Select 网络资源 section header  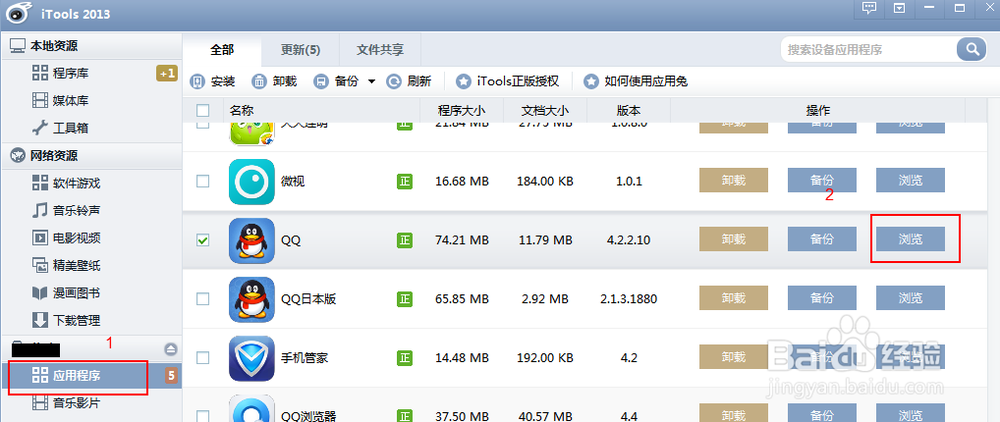tap(91, 156)
